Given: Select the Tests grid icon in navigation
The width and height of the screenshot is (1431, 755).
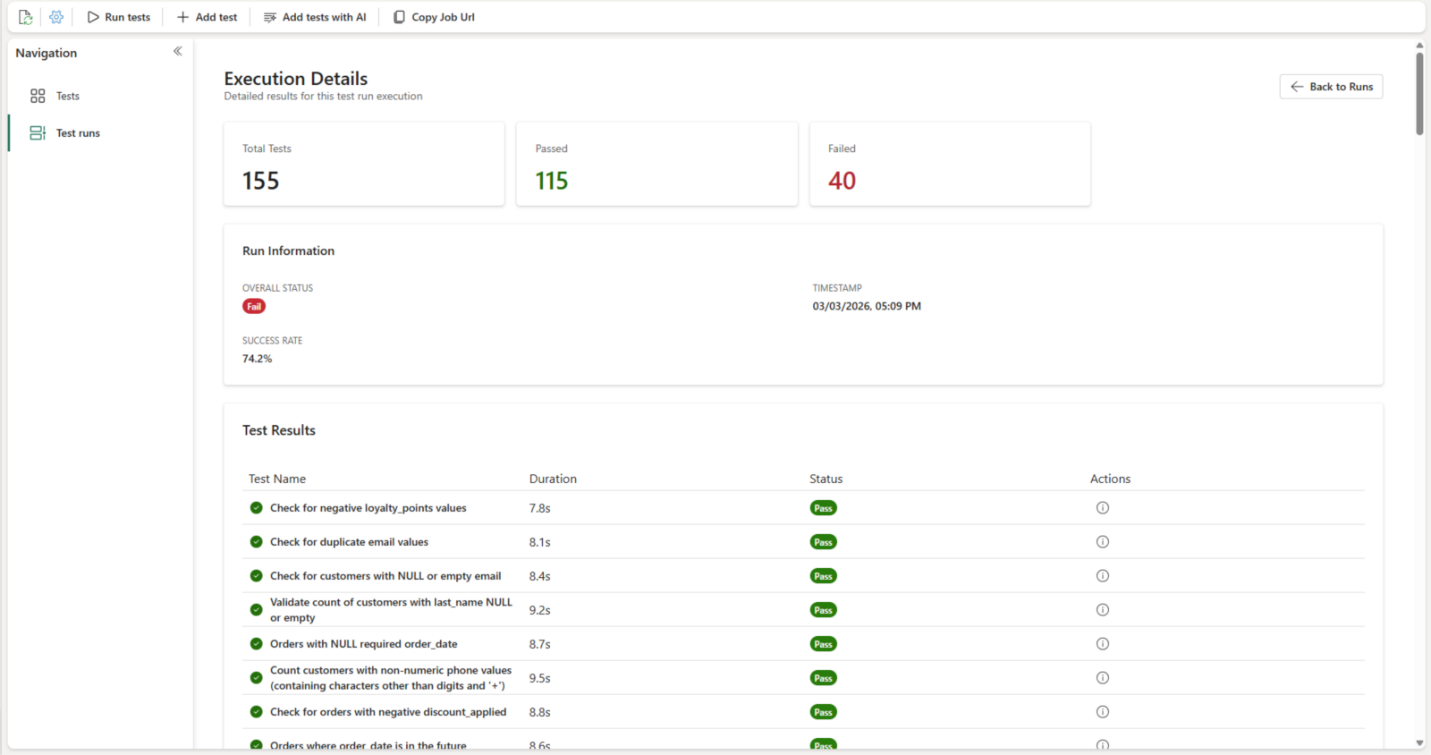Looking at the screenshot, I should click(38, 95).
